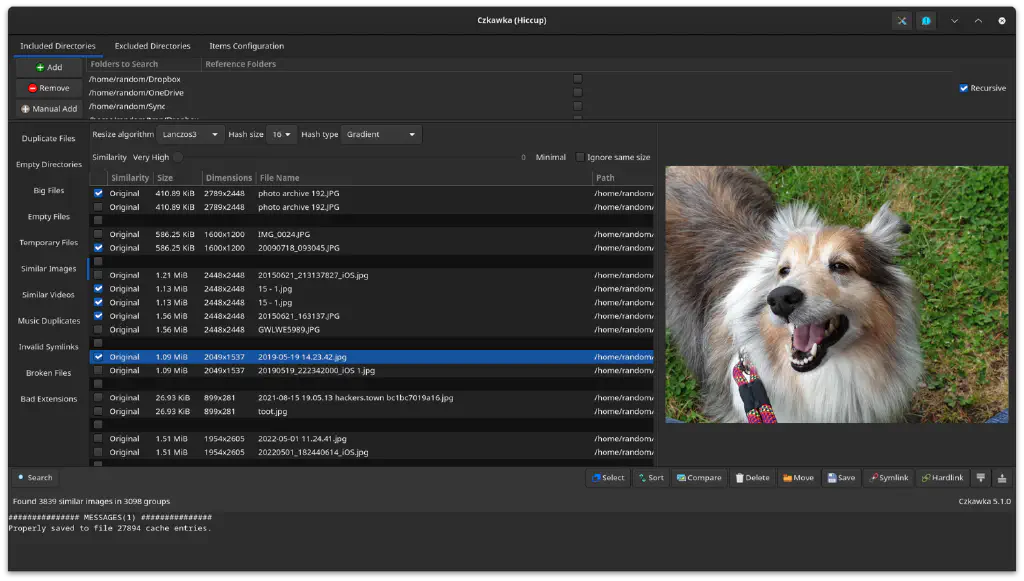
Task: Click the Similarity slider set to Very High
Action: tap(178, 156)
